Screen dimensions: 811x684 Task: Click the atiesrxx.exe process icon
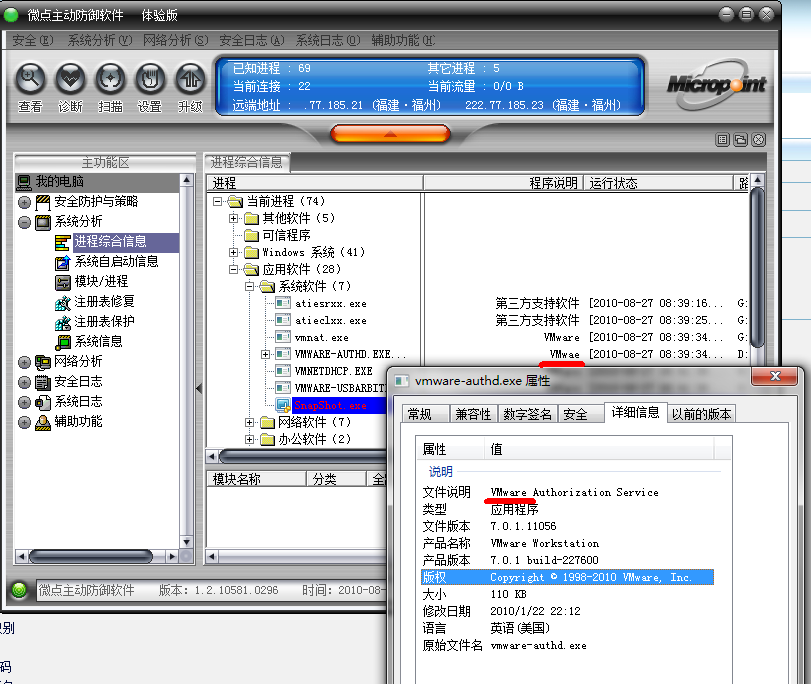click(x=283, y=303)
